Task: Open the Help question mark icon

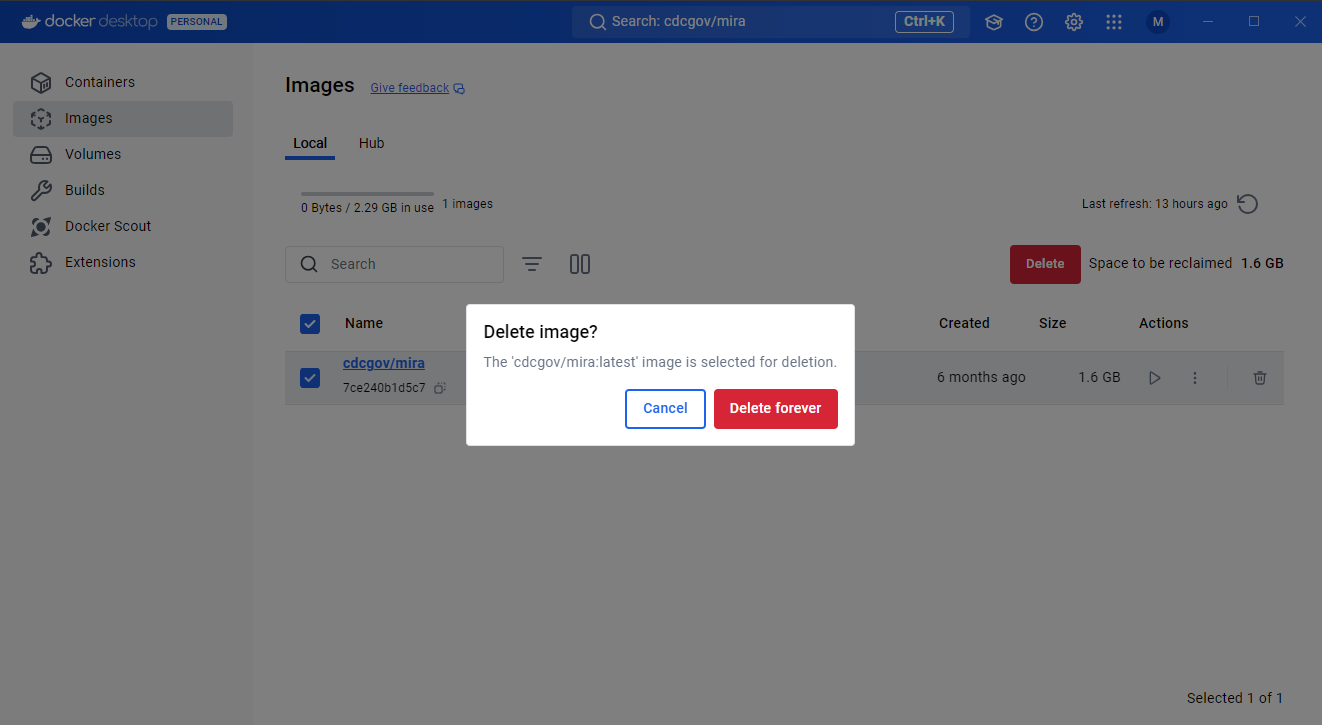Action: point(1034,22)
